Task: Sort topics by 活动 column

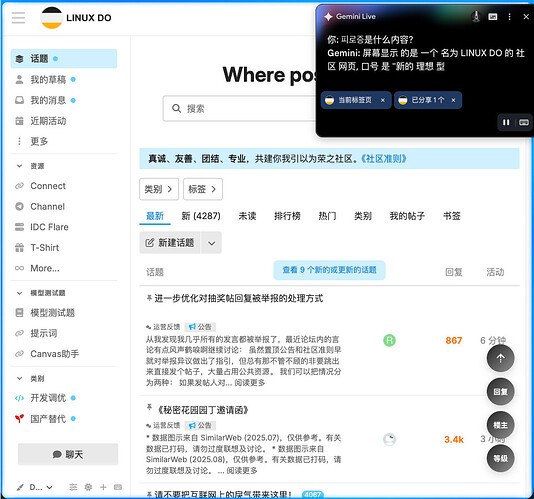Action: 495,272
